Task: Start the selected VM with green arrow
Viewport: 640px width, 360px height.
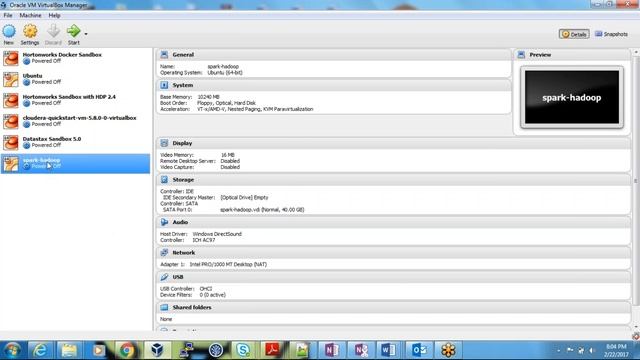Action: pos(73,31)
